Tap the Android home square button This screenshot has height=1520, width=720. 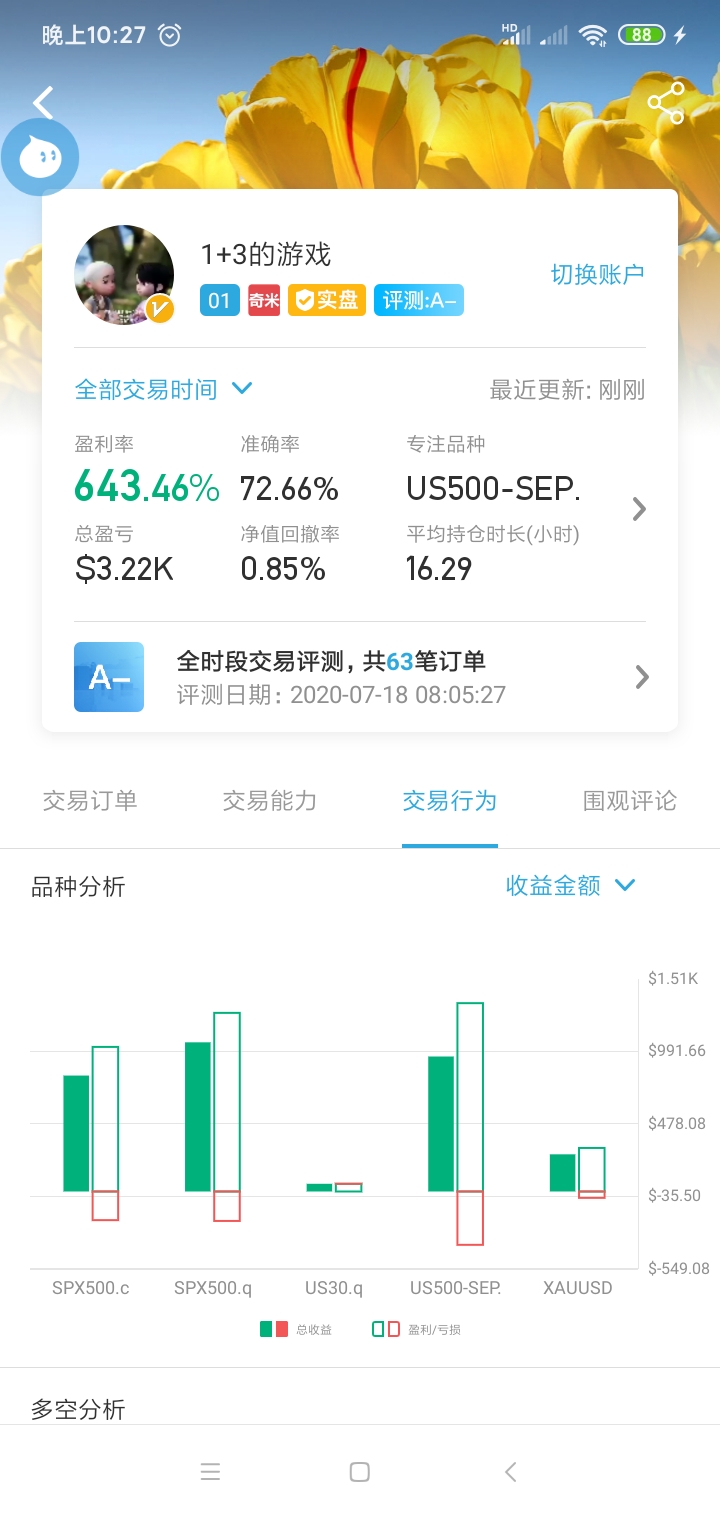point(360,1472)
